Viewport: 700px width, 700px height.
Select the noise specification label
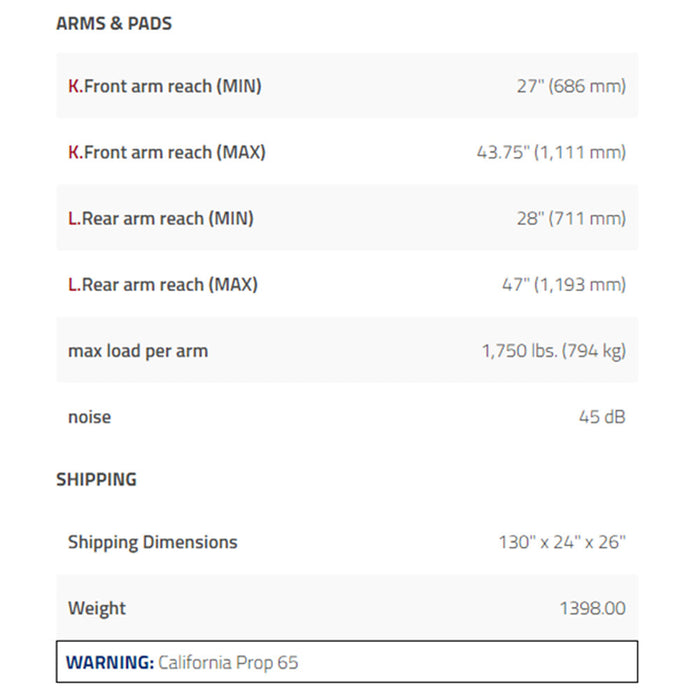pyautogui.click(x=89, y=417)
